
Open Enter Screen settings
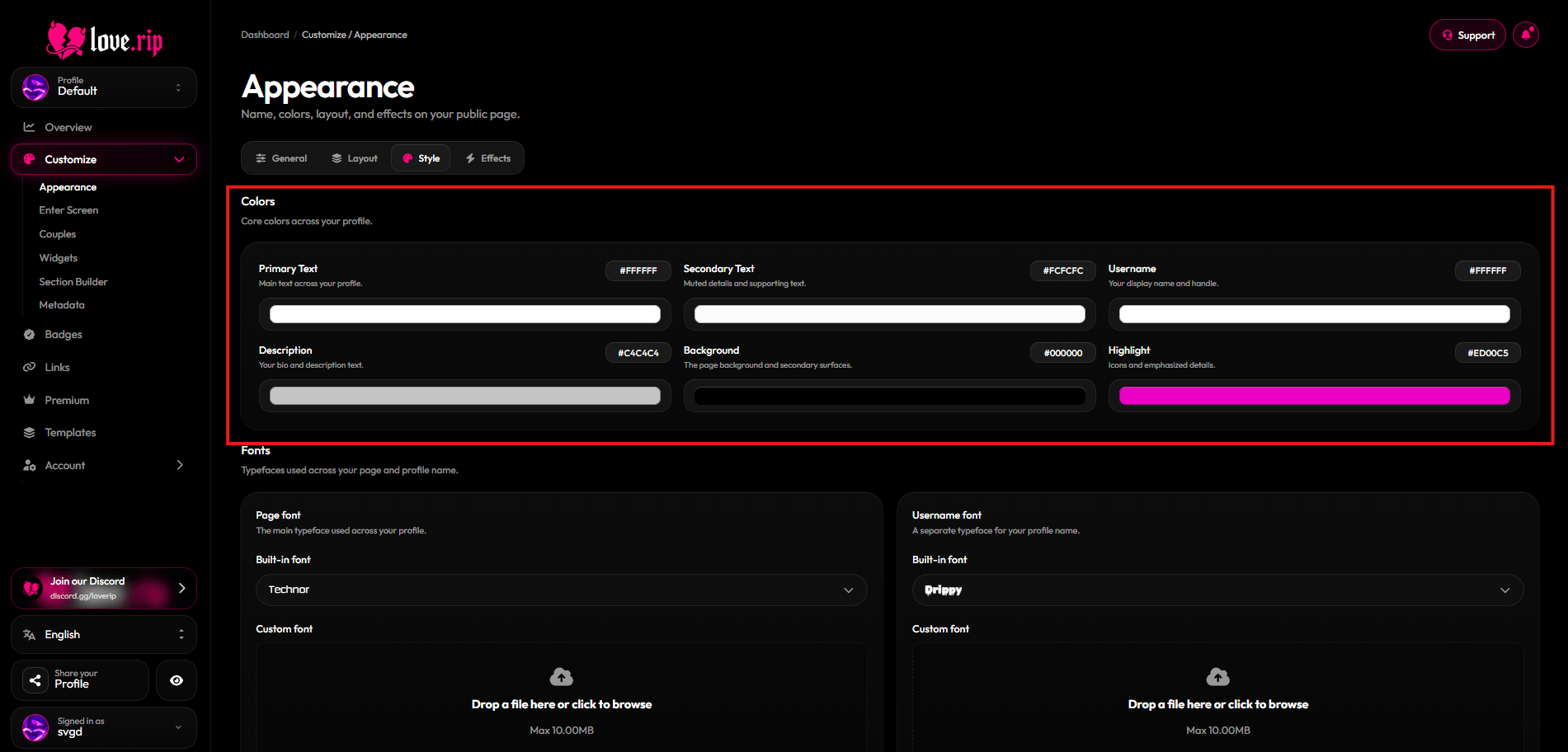[x=68, y=210]
